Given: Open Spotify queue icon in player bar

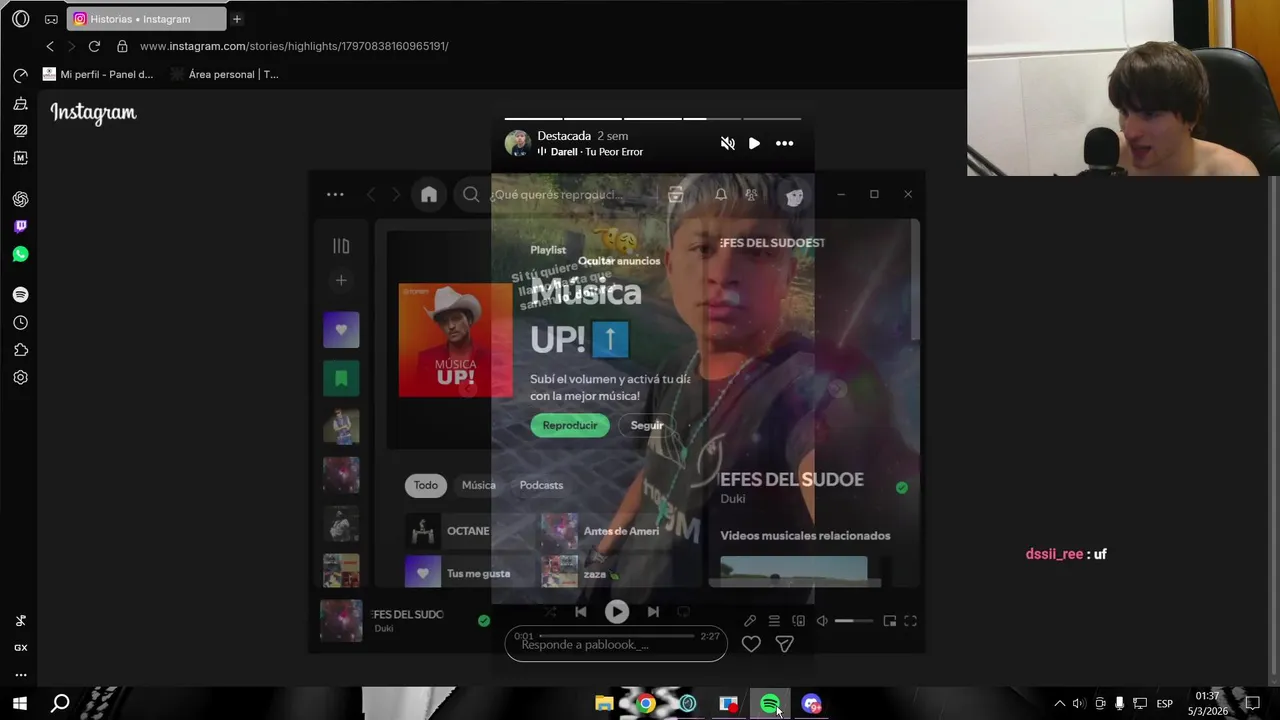Looking at the screenshot, I should tap(774, 621).
